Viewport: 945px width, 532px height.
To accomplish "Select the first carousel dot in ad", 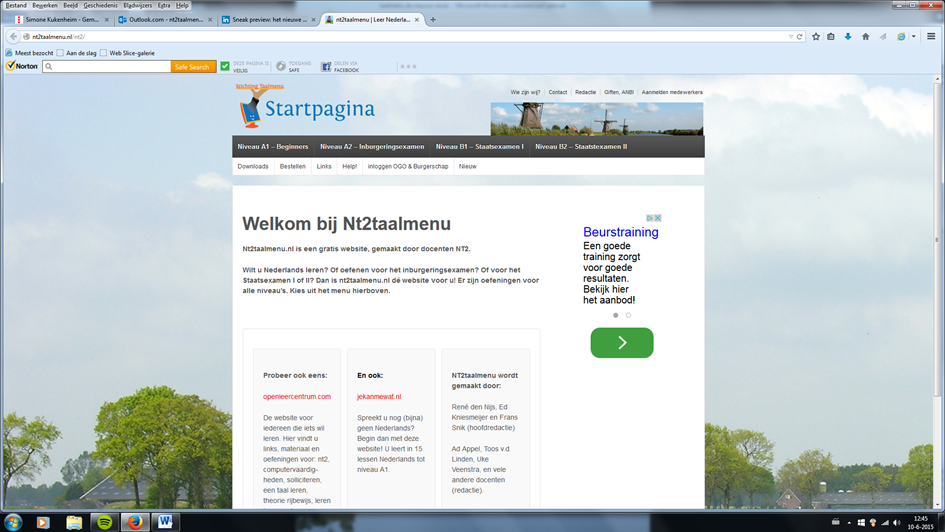I will pos(615,315).
